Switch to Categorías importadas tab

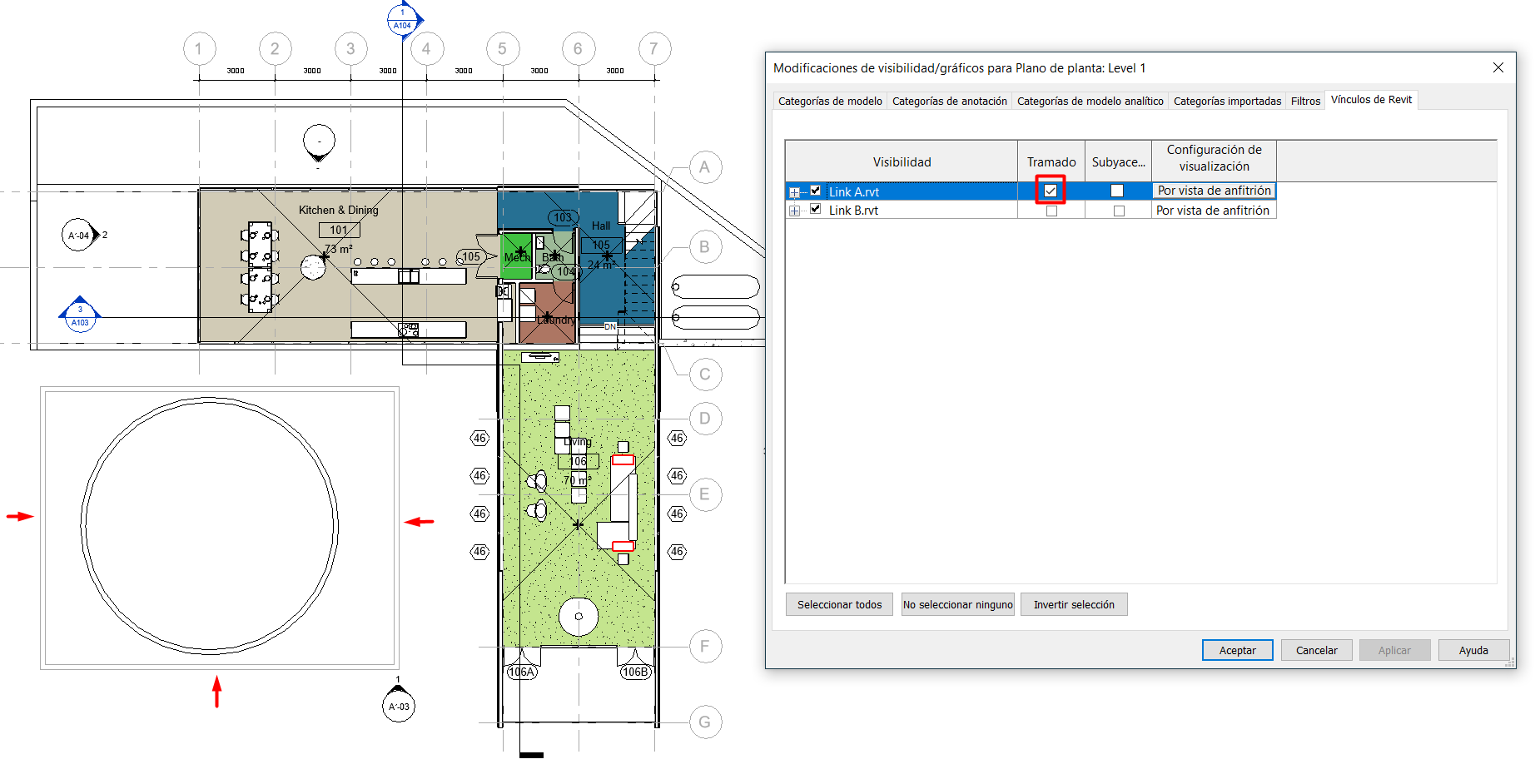(1227, 101)
